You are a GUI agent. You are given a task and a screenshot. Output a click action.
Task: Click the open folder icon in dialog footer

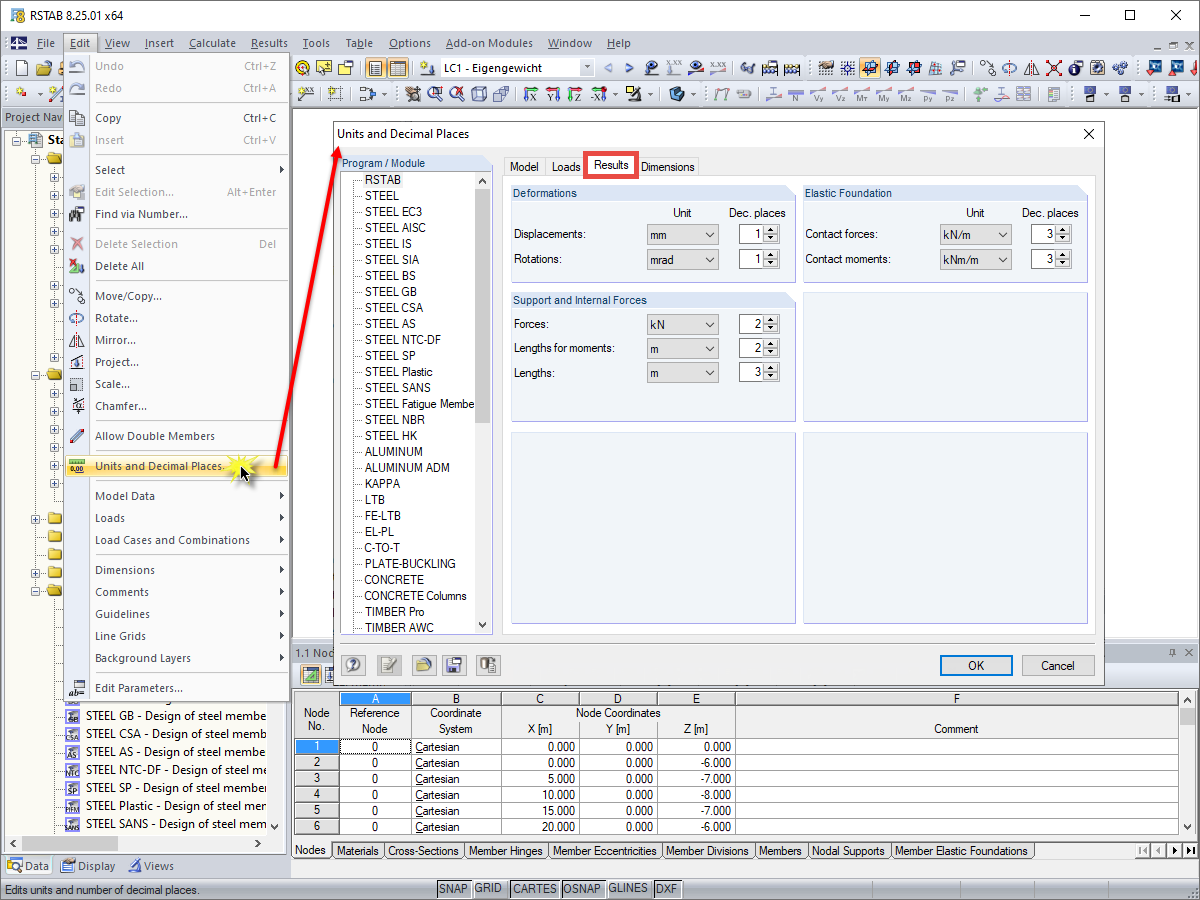(x=423, y=665)
